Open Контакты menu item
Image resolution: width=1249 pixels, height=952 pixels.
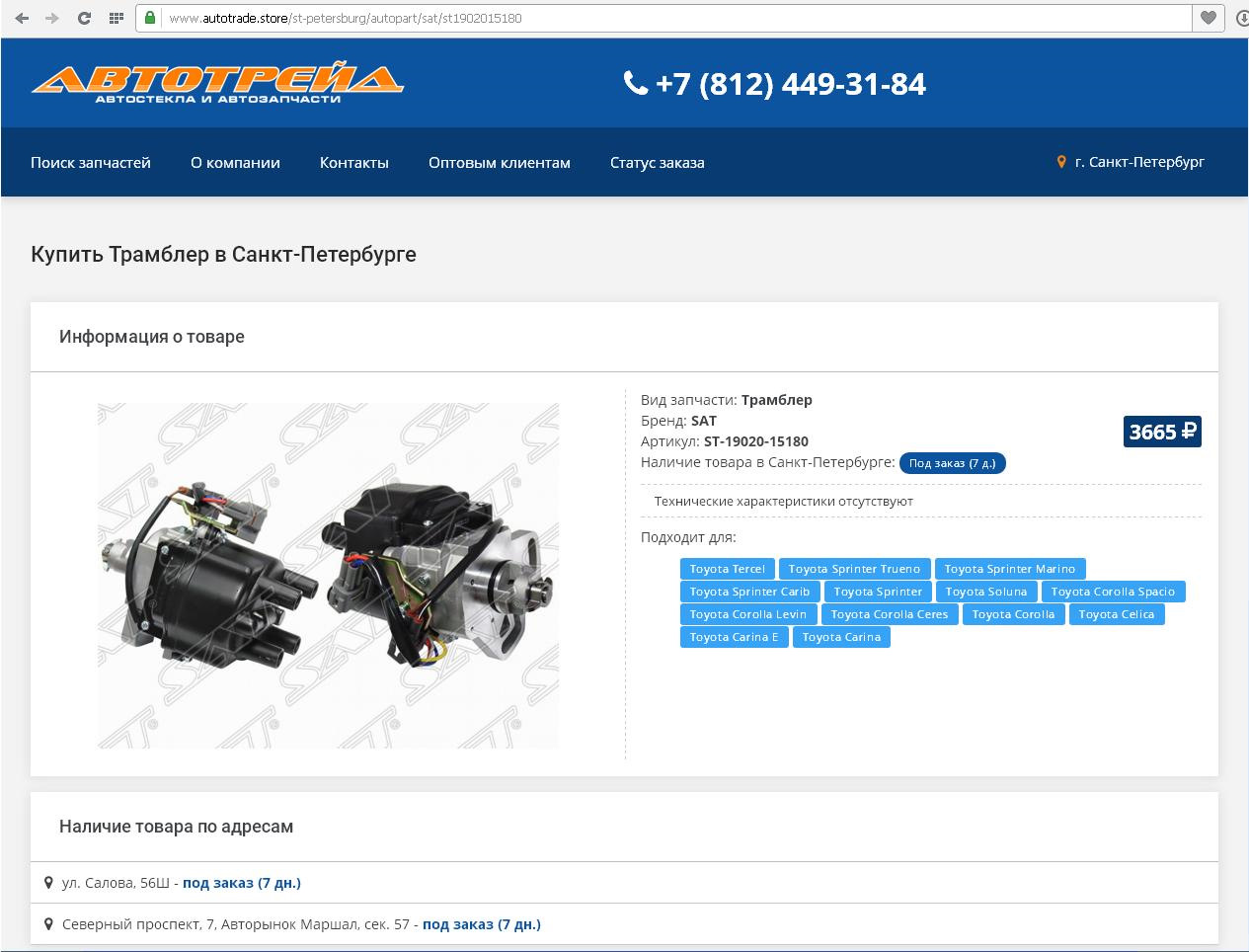point(354,162)
